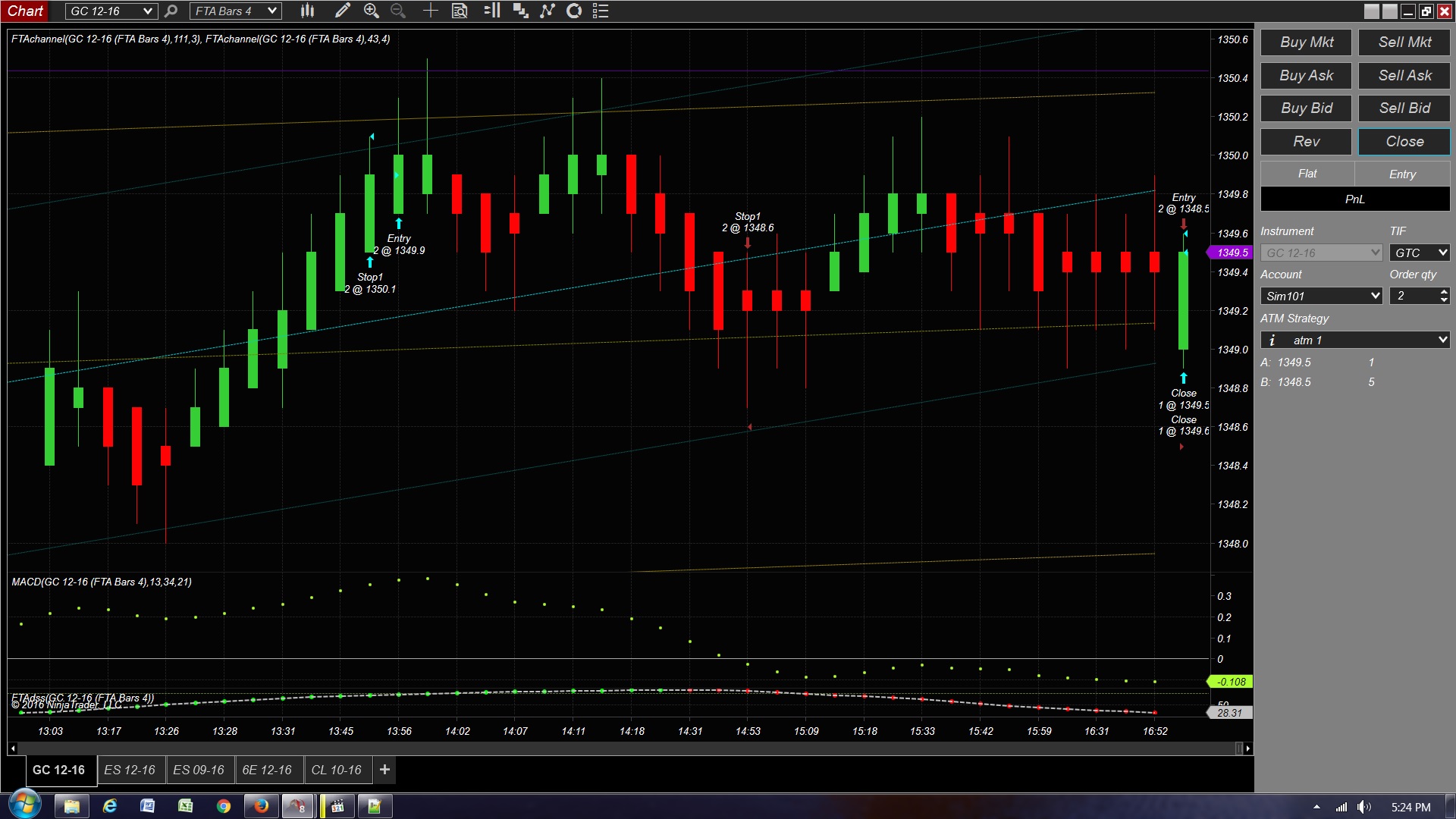The height and width of the screenshot is (819, 1456).
Task: Click instrument search magnifier icon
Action: pyautogui.click(x=171, y=11)
